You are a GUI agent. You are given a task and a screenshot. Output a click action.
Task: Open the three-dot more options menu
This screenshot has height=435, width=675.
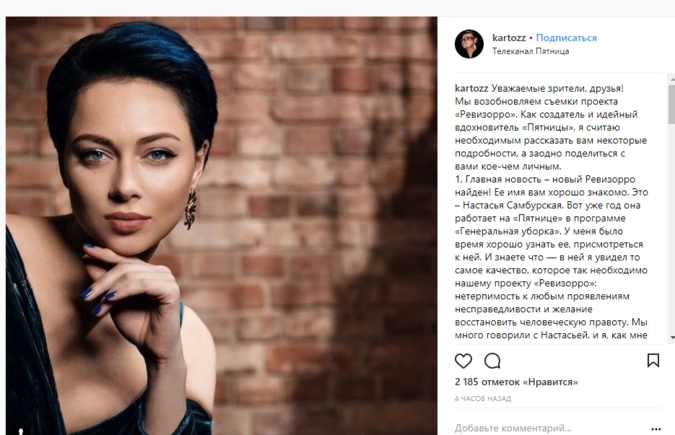coord(656,429)
